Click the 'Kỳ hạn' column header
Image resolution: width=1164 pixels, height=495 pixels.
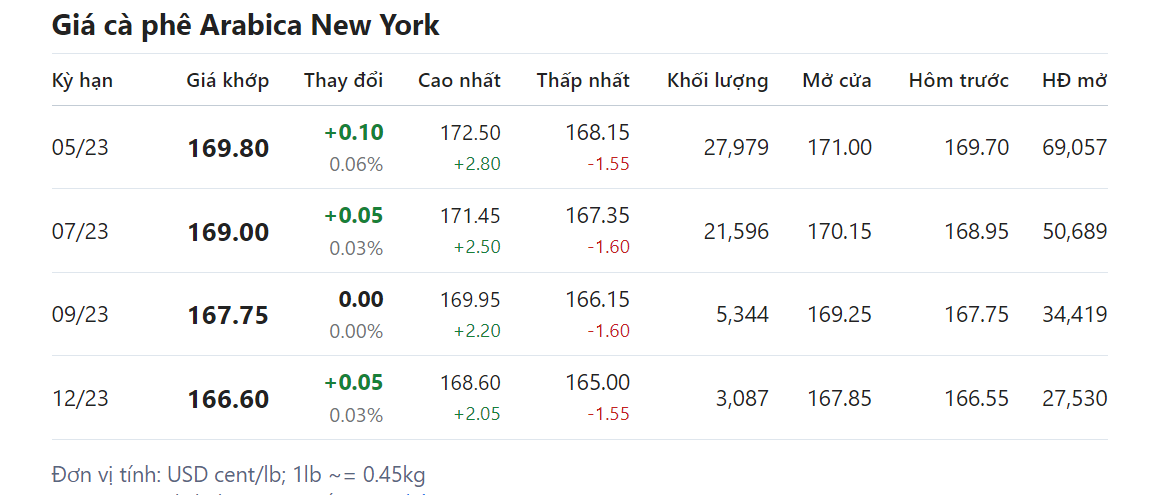(82, 81)
